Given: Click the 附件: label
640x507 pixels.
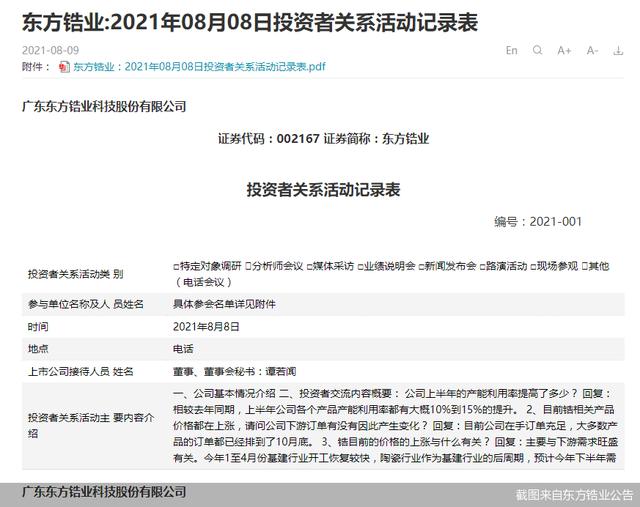Looking at the screenshot, I should point(36,67).
